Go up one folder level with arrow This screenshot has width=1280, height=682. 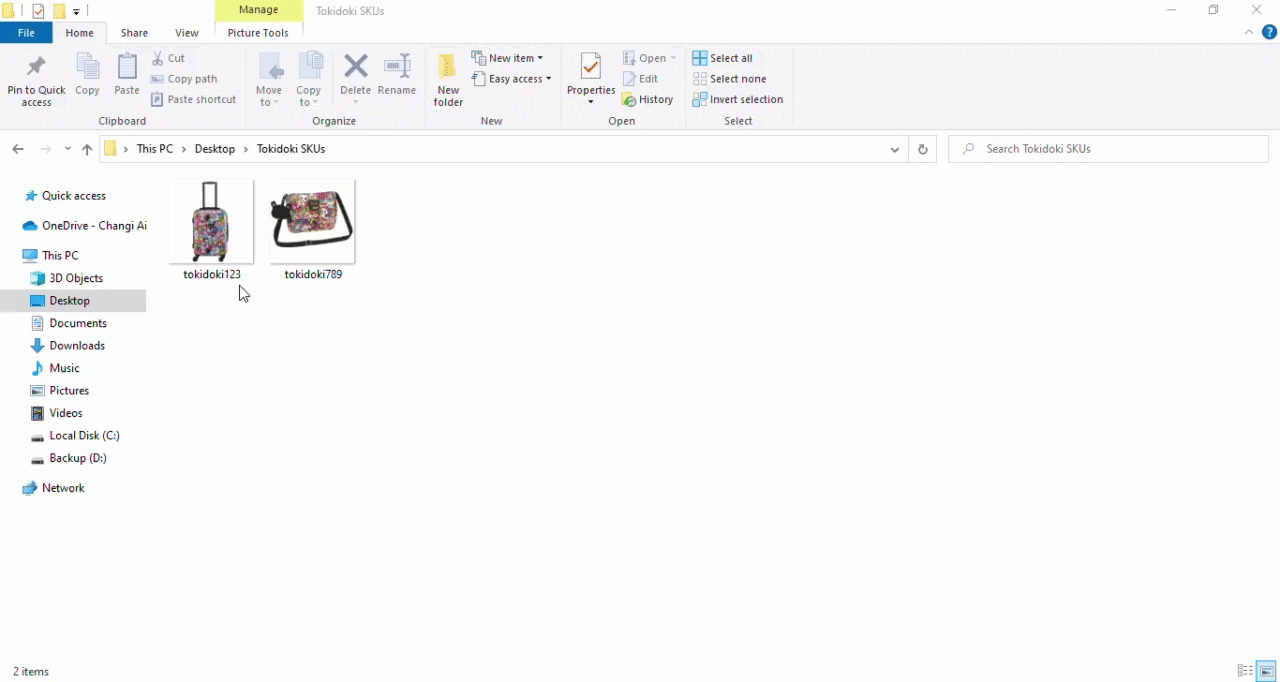(x=87, y=149)
